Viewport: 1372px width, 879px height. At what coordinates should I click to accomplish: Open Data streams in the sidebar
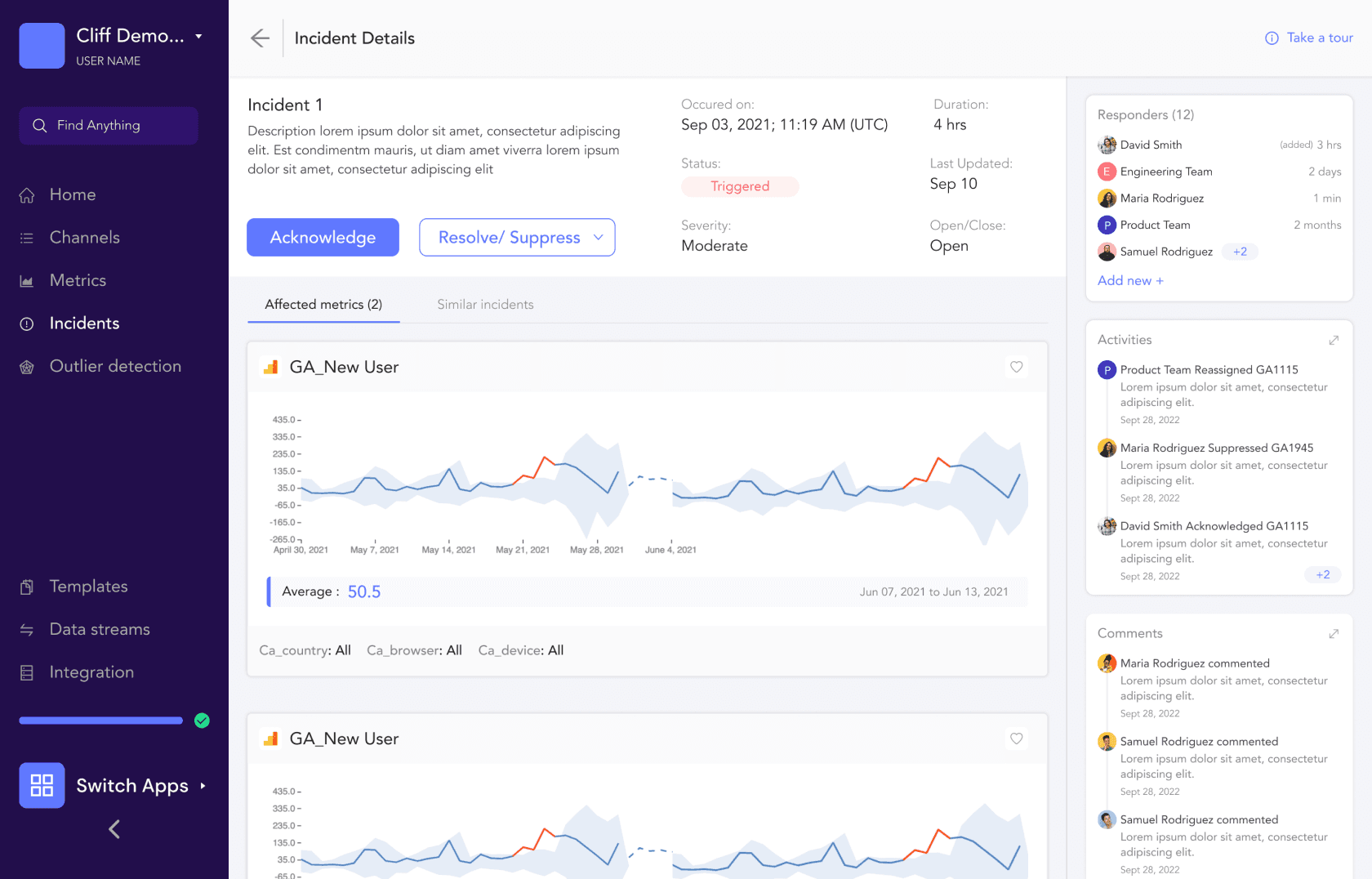click(100, 630)
